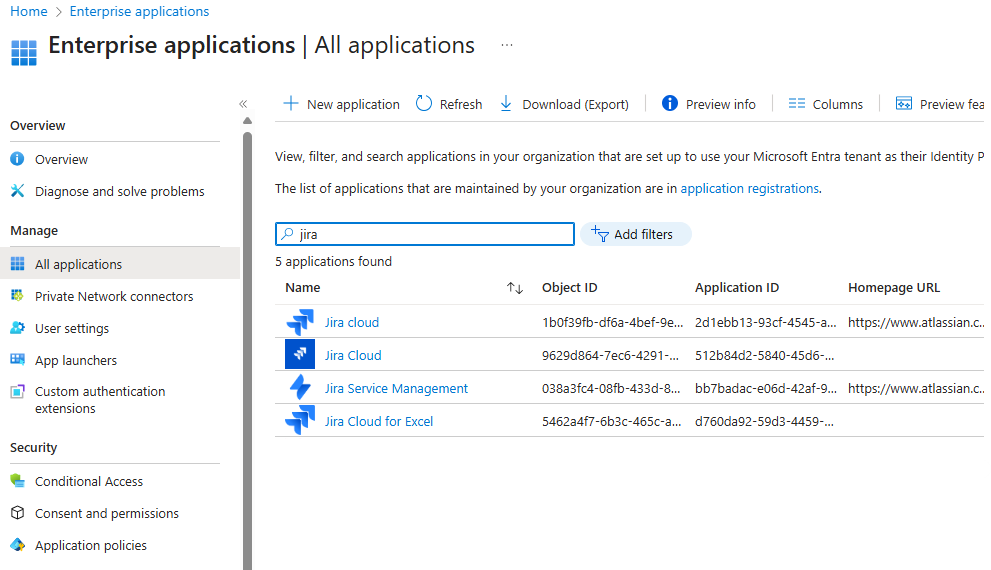Click the Application policies icon
The width and height of the screenshot is (991, 570).
tap(18, 545)
